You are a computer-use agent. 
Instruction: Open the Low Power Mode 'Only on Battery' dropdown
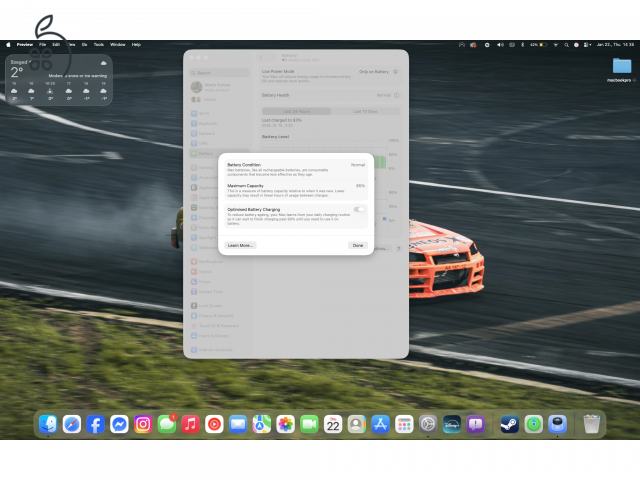(x=378, y=72)
